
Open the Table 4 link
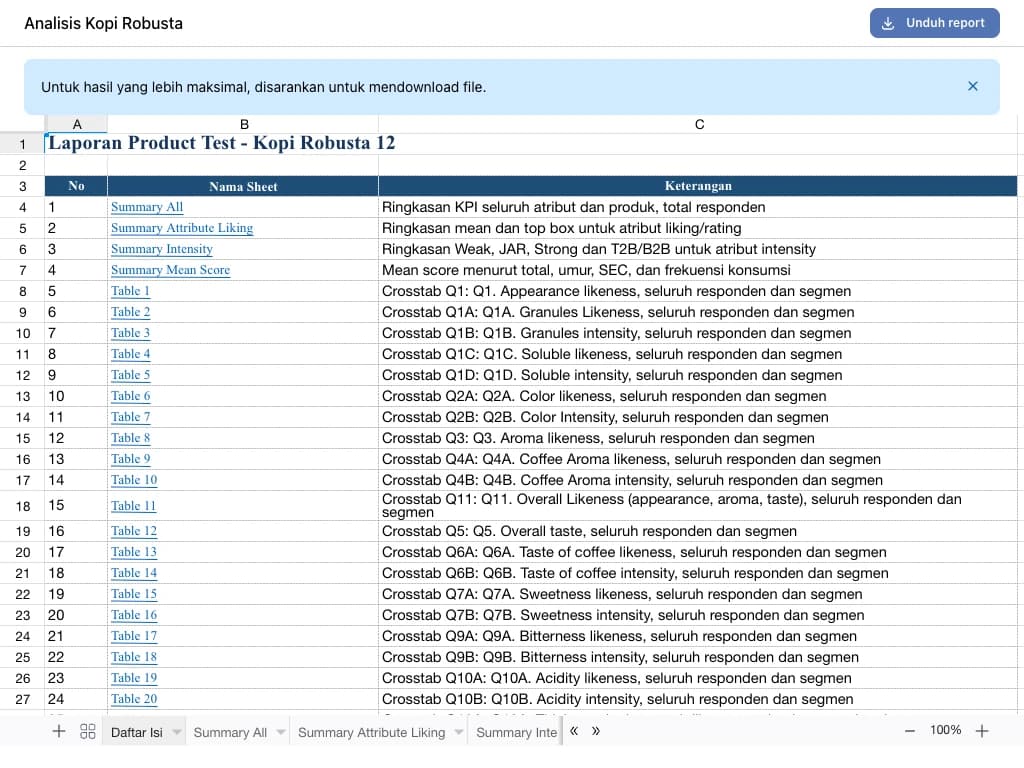(131, 353)
